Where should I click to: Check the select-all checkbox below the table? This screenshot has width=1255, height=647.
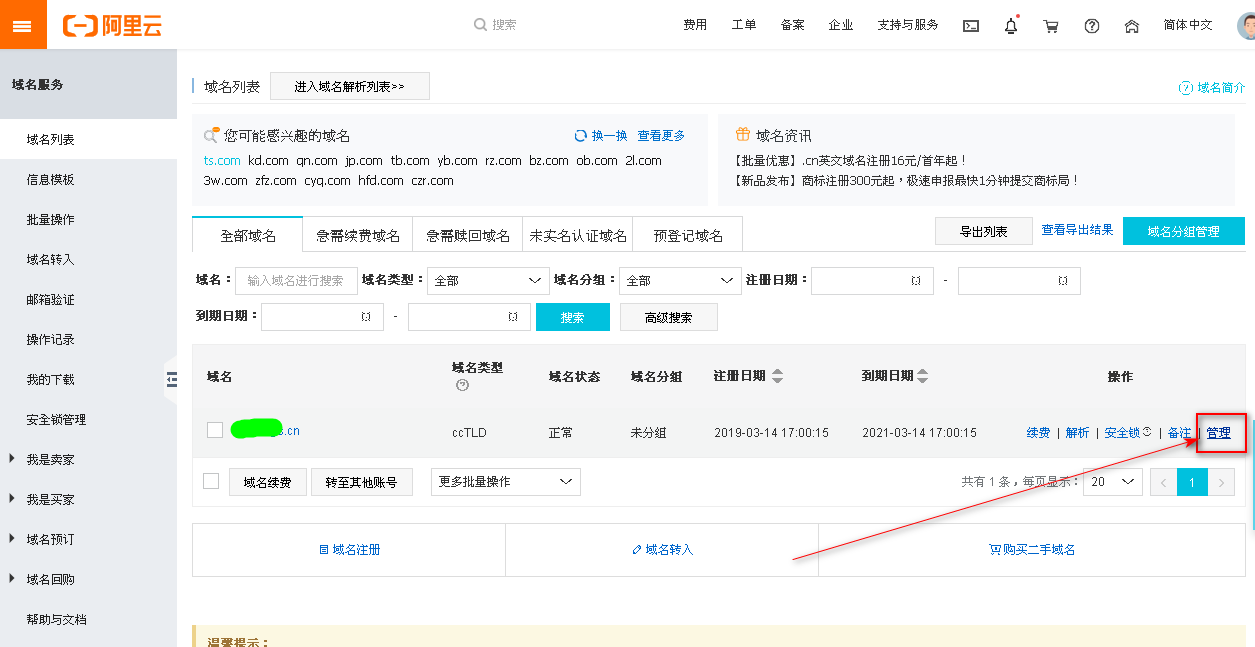(x=211, y=481)
